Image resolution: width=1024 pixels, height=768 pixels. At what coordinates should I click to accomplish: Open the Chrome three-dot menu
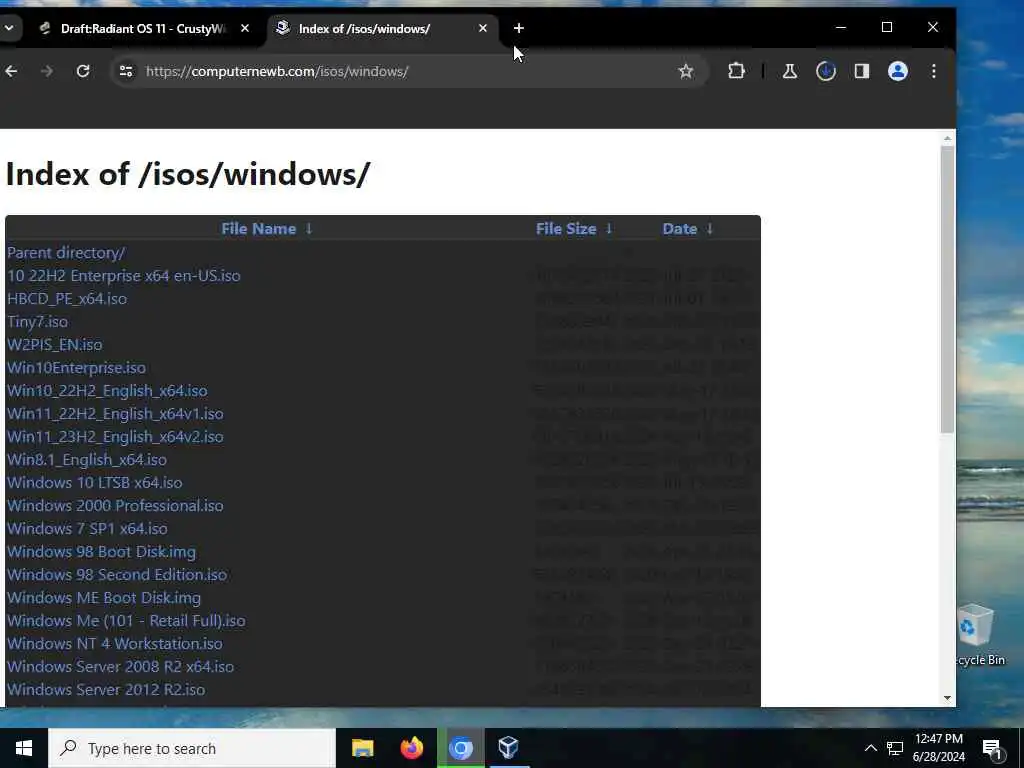[934, 71]
